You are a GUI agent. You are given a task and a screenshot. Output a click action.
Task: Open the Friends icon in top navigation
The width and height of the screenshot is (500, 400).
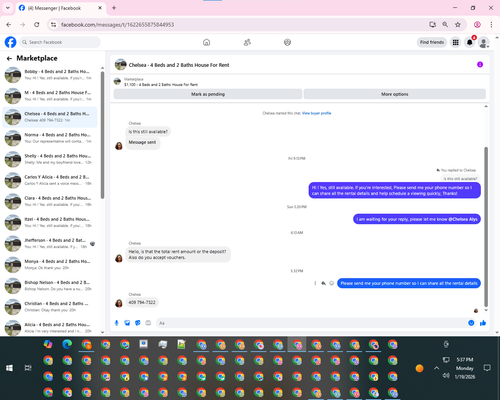(x=247, y=42)
